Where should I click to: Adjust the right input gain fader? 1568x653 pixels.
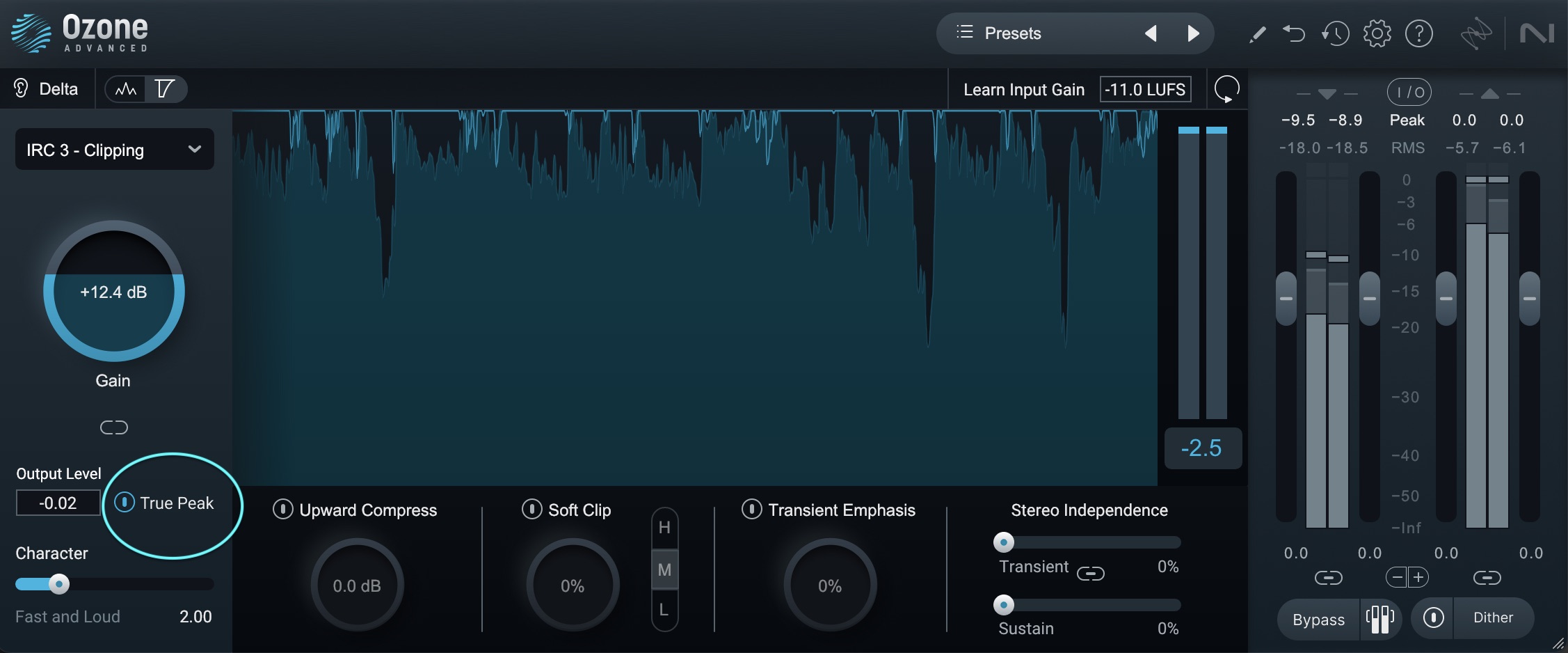tap(1369, 298)
